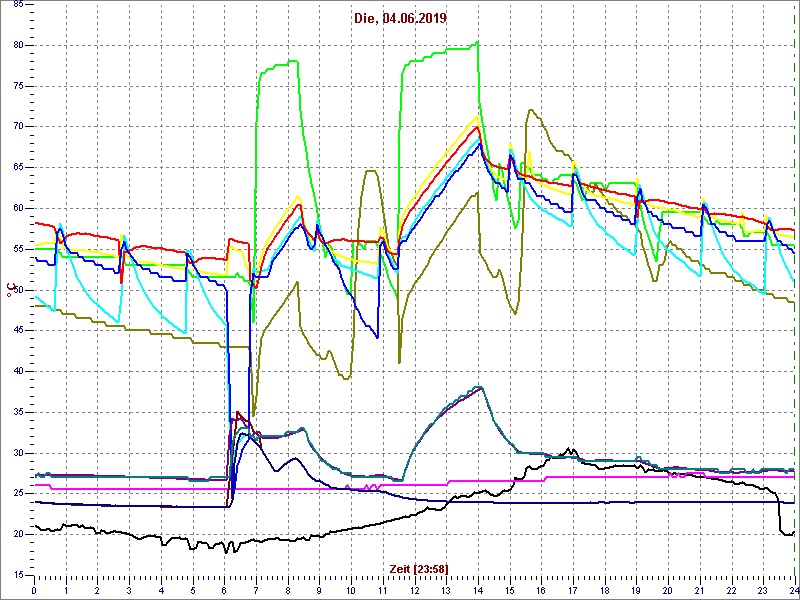Select the 45 value on temperature axis
Viewport: 800px width, 600px height.
[x=17, y=331]
